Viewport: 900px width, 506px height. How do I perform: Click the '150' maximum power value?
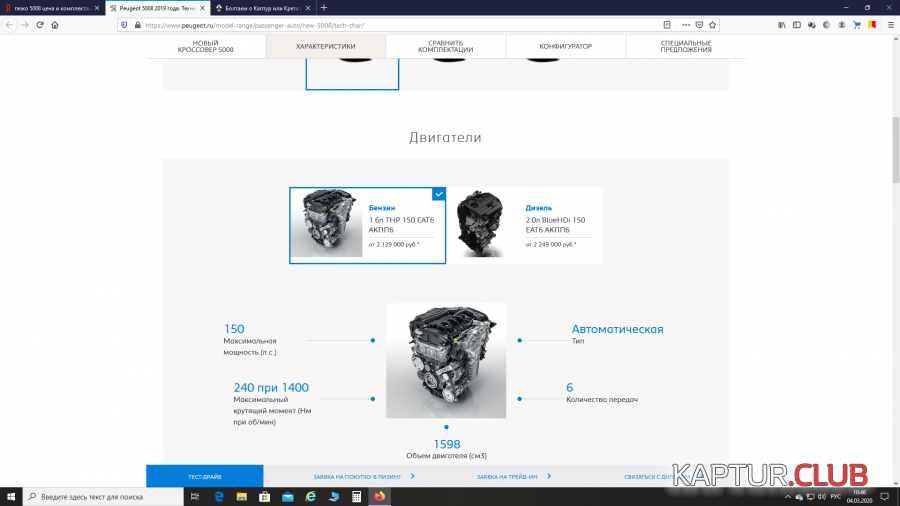point(234,329)
